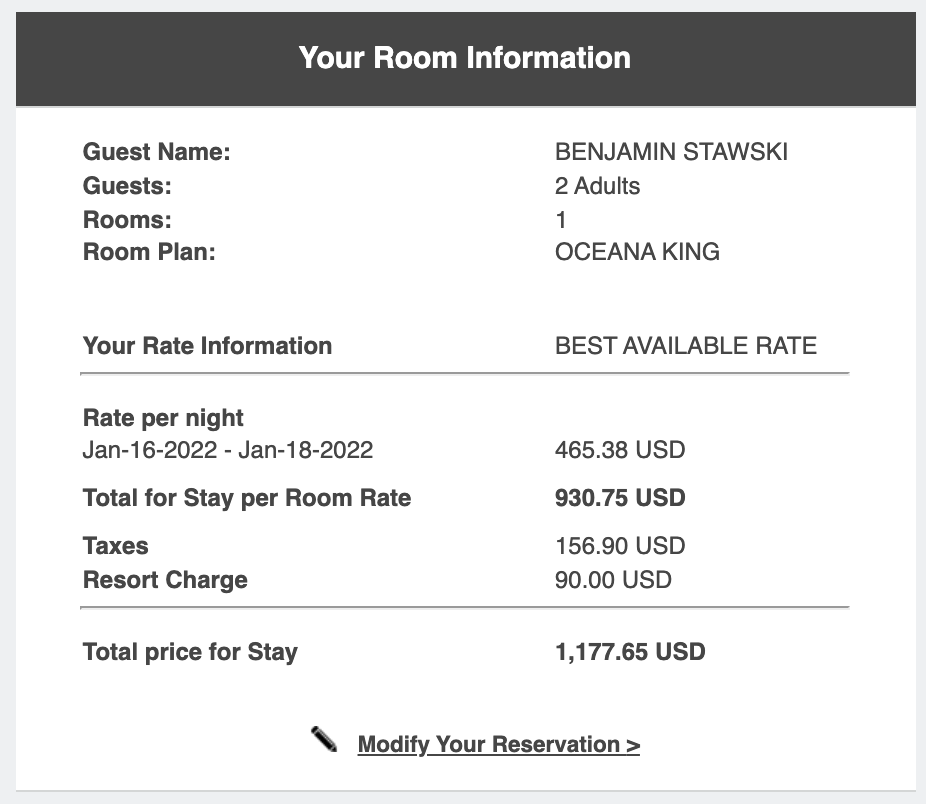Click the Rate per night heading
The width and height of the screenshot is (926, 804).
pos(161,418)
